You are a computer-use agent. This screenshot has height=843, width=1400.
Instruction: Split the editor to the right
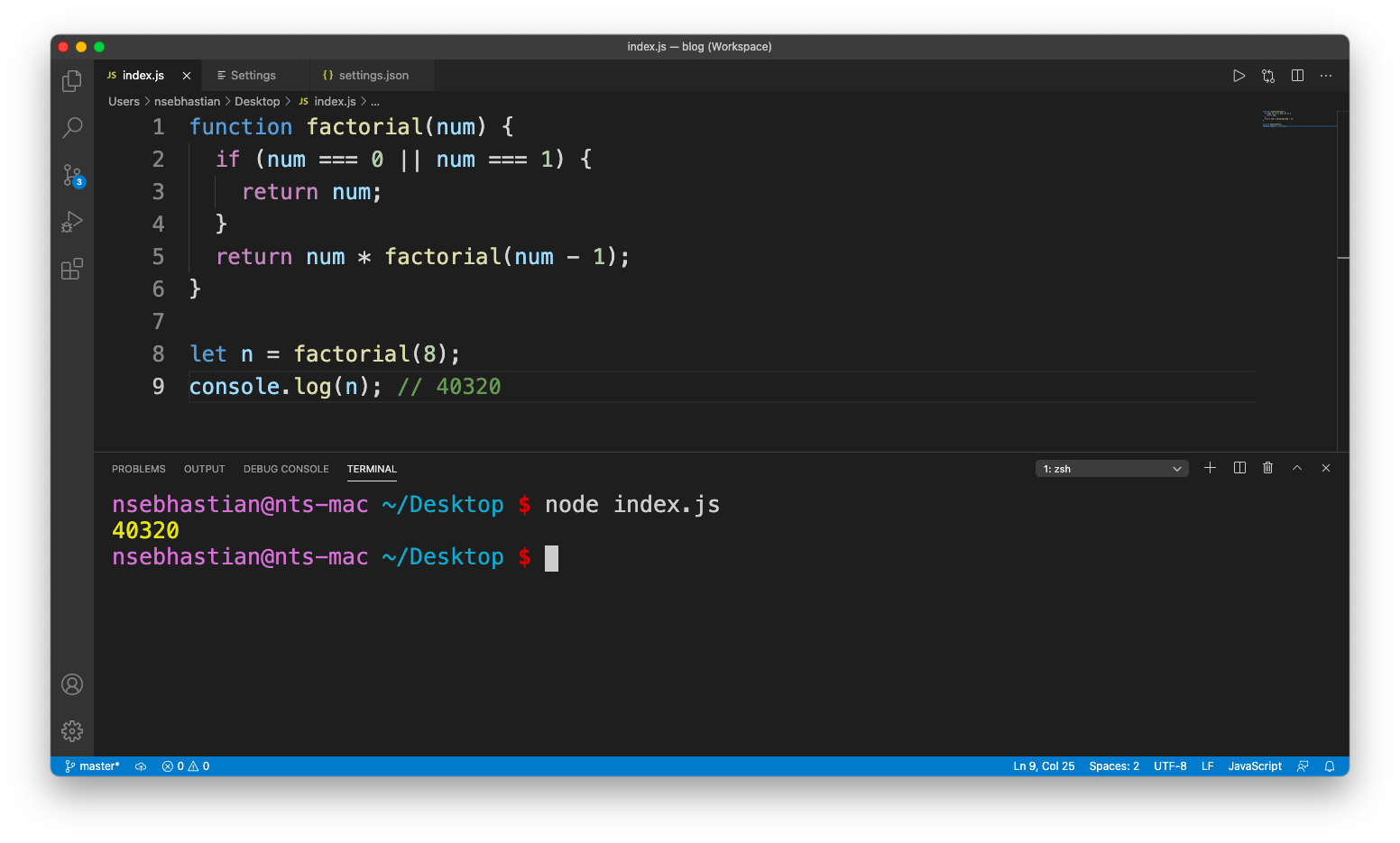[1297, 76]
